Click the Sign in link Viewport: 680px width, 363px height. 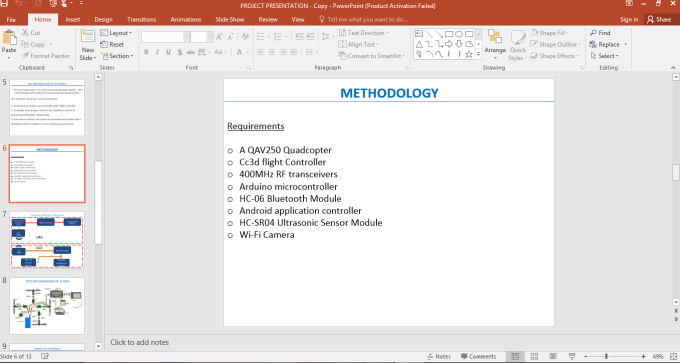(x=629, y=20)
